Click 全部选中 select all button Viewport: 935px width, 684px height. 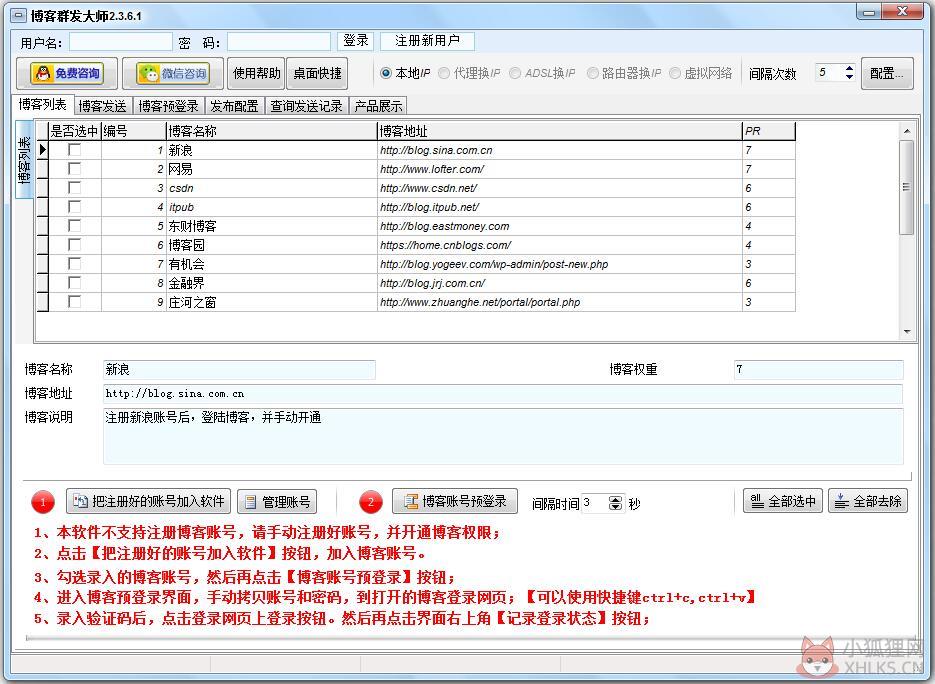(x=783, y=501)
